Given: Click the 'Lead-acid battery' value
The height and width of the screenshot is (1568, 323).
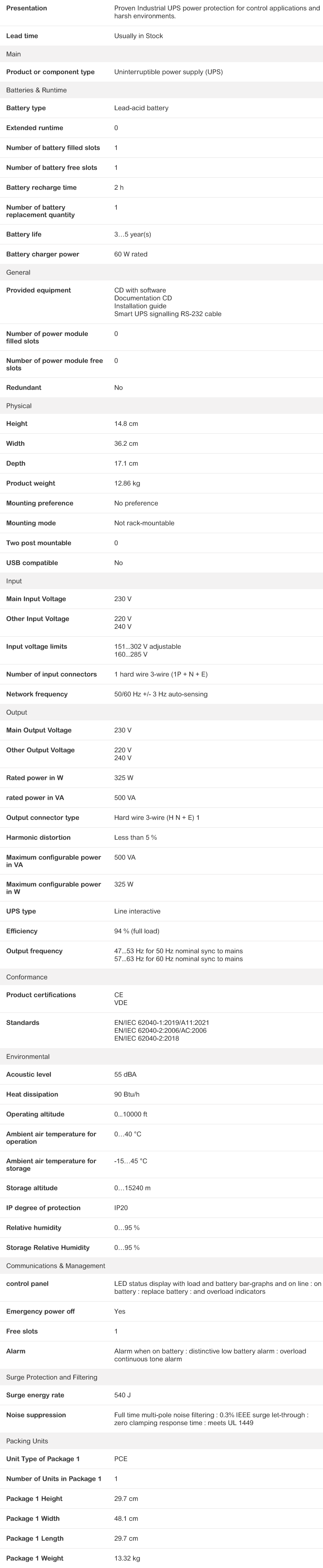Looking at the screenshot, I should click(x=141, y=108).
